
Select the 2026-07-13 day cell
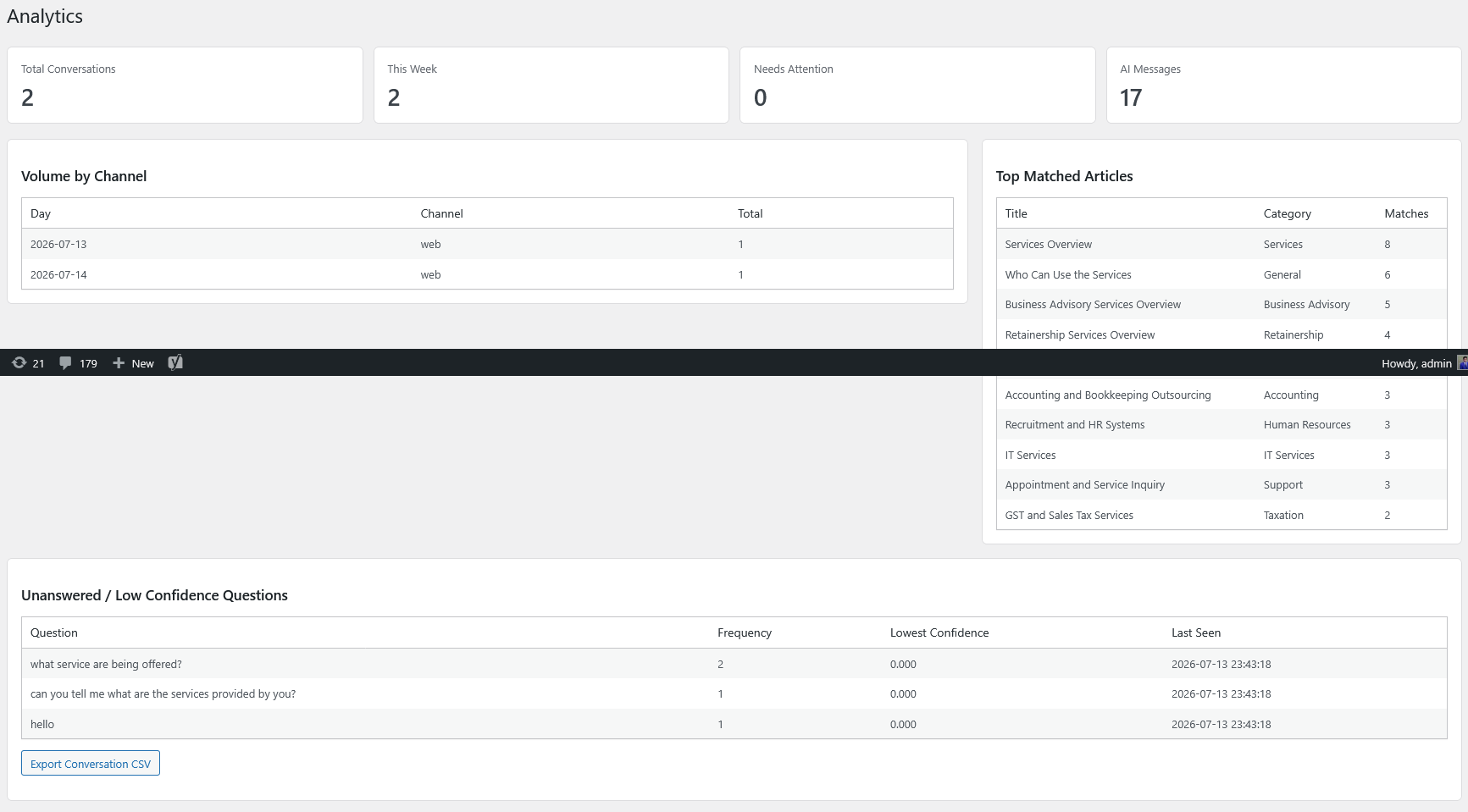[58, 244]
